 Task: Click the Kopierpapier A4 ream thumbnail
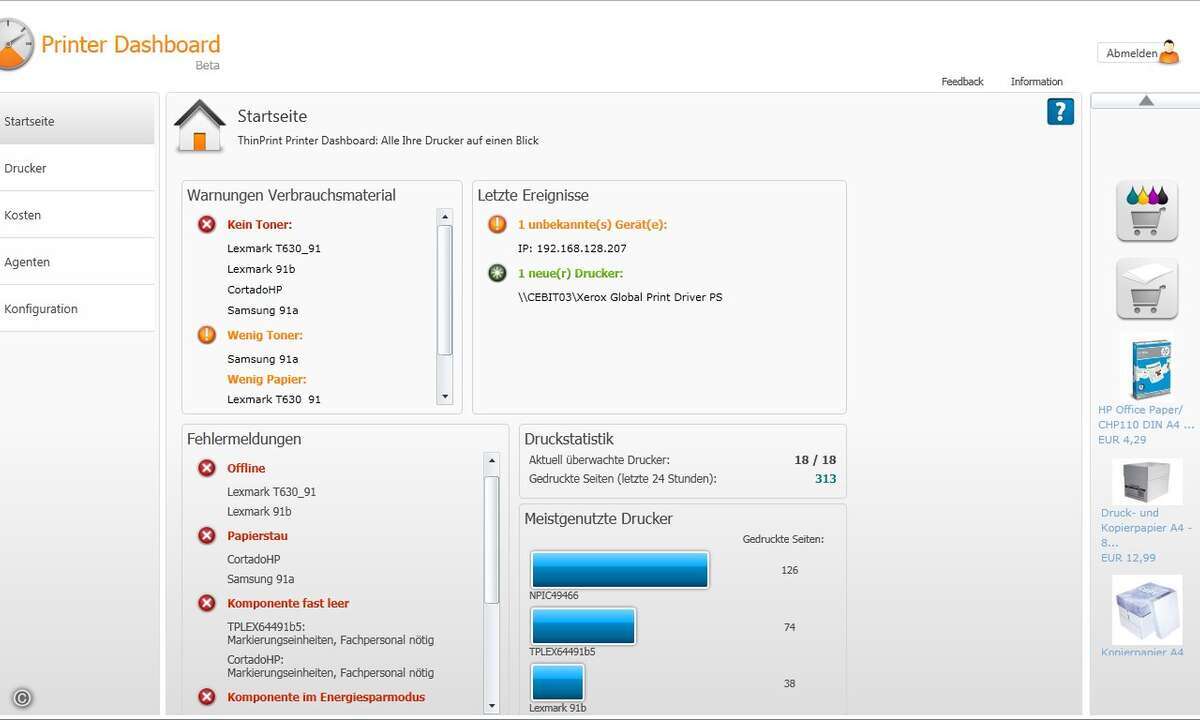tap(1146, 610)
